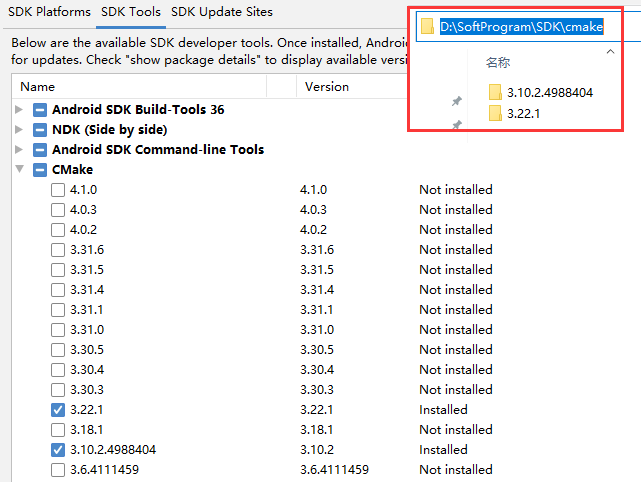Click the upper pin icon in Explorer sidebar
The width and height of the screenshot is (641, 482).
(457, 101)
